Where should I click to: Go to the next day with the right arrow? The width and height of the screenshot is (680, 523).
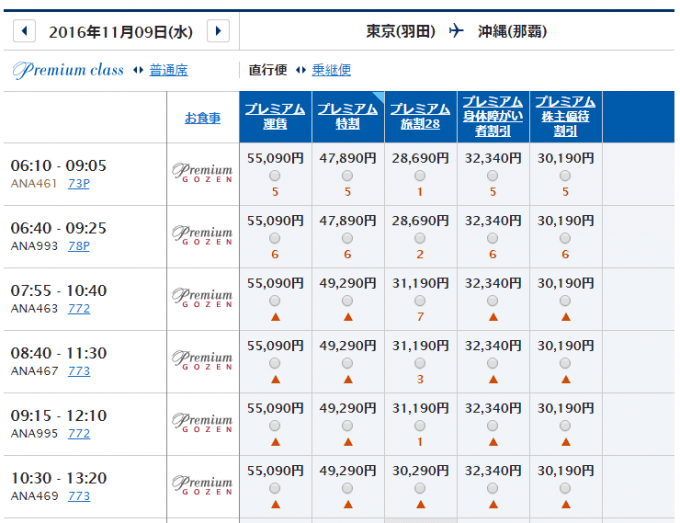pos(218,31)
